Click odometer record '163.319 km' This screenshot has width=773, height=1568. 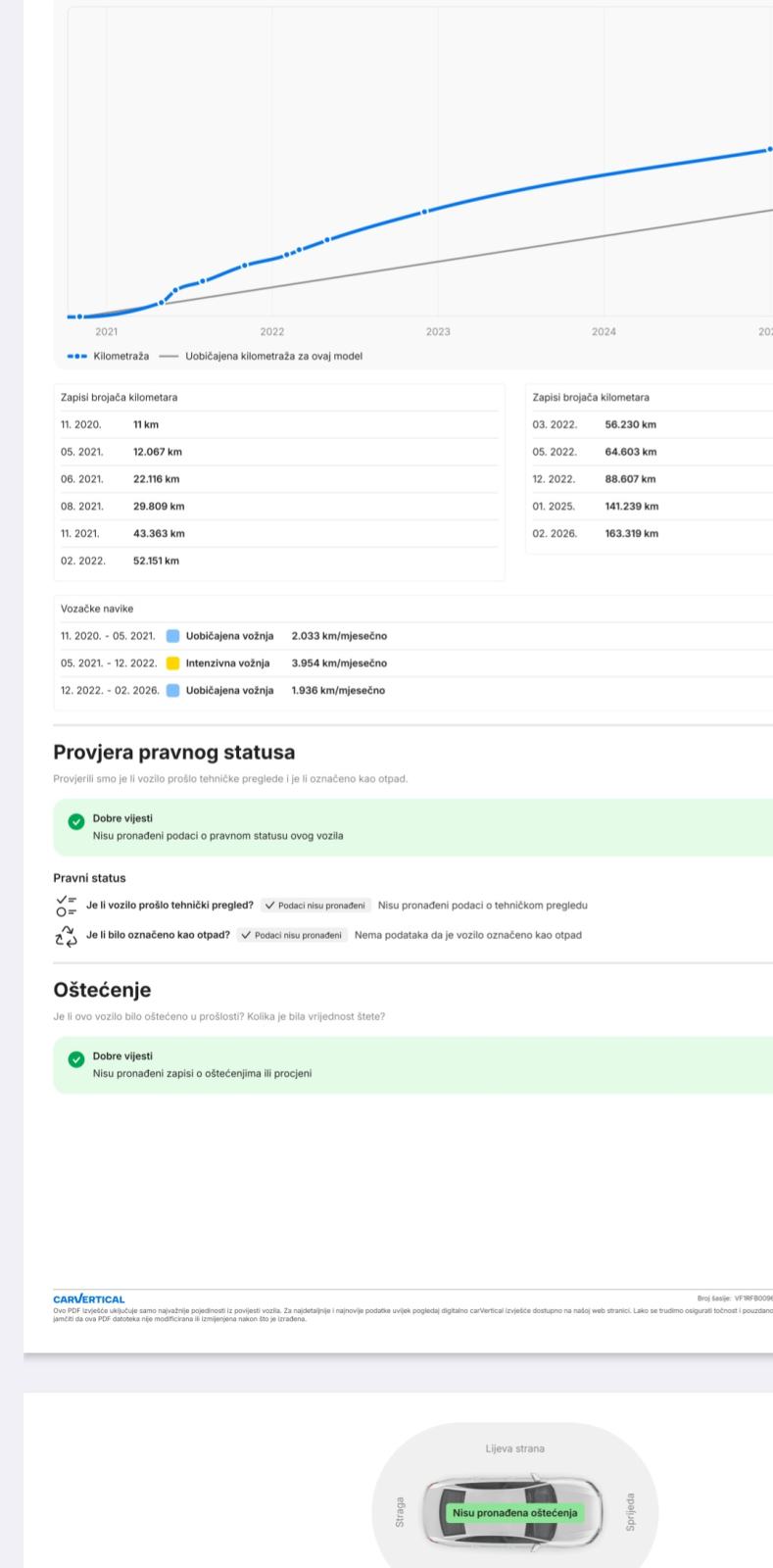point(632,534)
